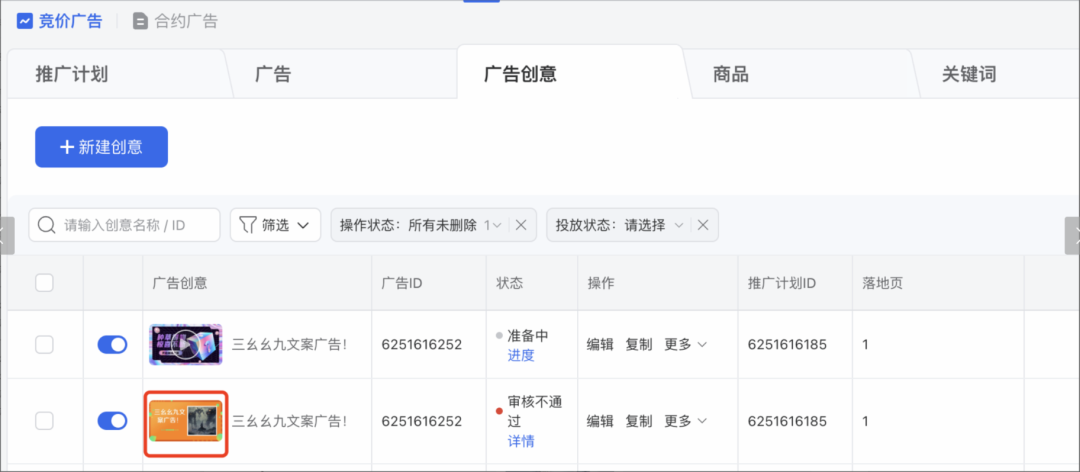
Task: Switch to the 推广计划 tab
Action: click(x=72, y=74)
